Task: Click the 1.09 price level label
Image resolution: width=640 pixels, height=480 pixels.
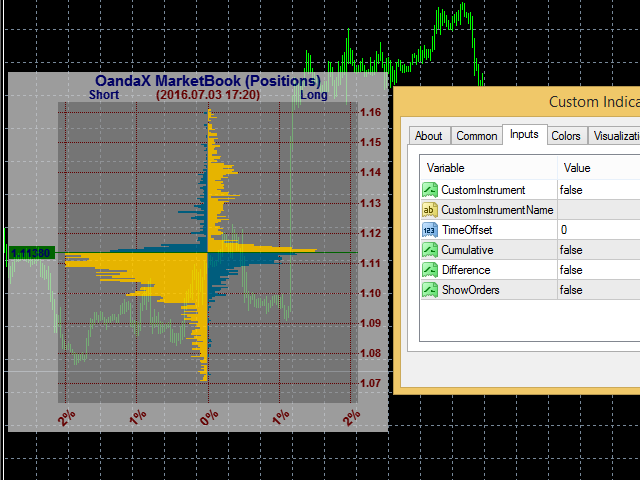Action: coord(371,323)
